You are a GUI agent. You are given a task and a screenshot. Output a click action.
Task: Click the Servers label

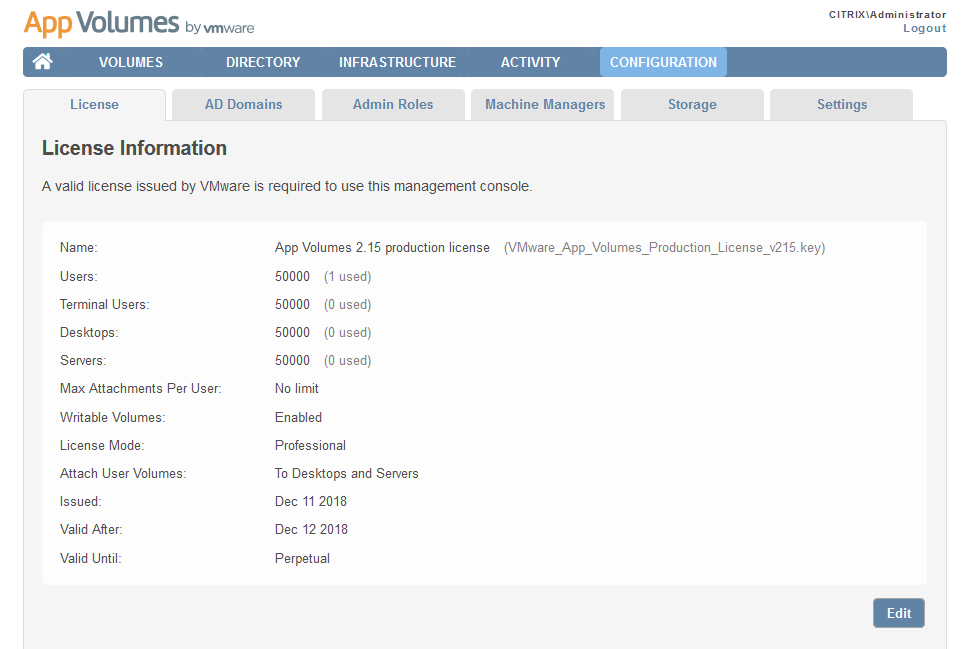tap(83, 360)
